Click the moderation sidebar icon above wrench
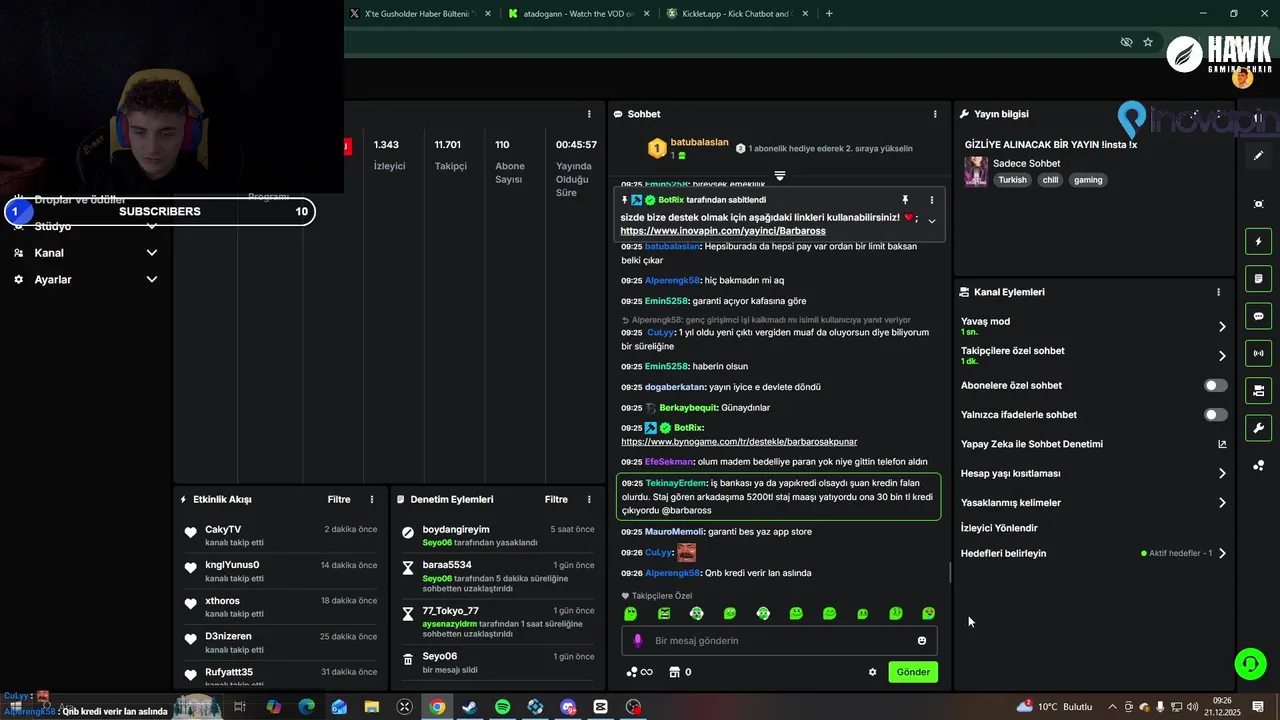 pos(1258,390)
